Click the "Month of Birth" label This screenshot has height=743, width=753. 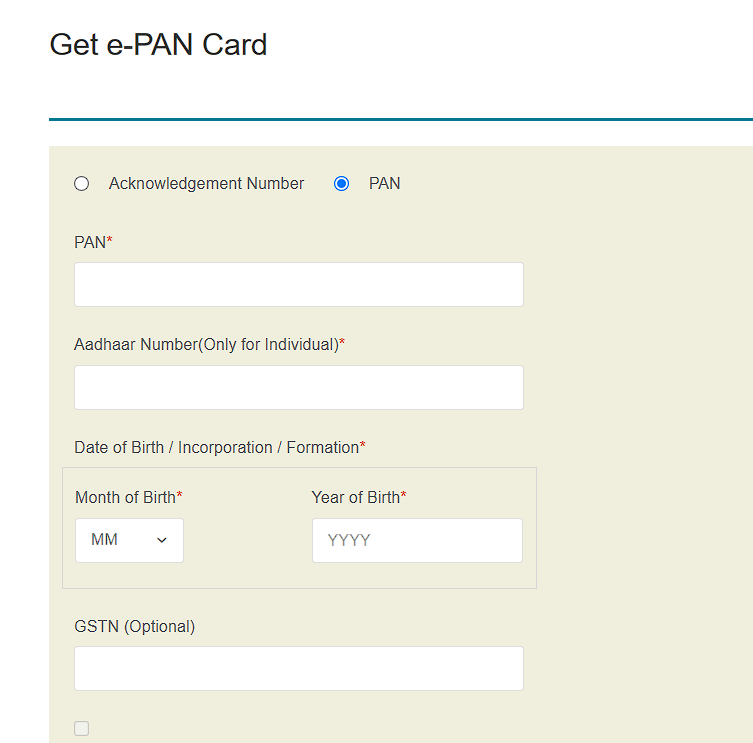point(127,497)
